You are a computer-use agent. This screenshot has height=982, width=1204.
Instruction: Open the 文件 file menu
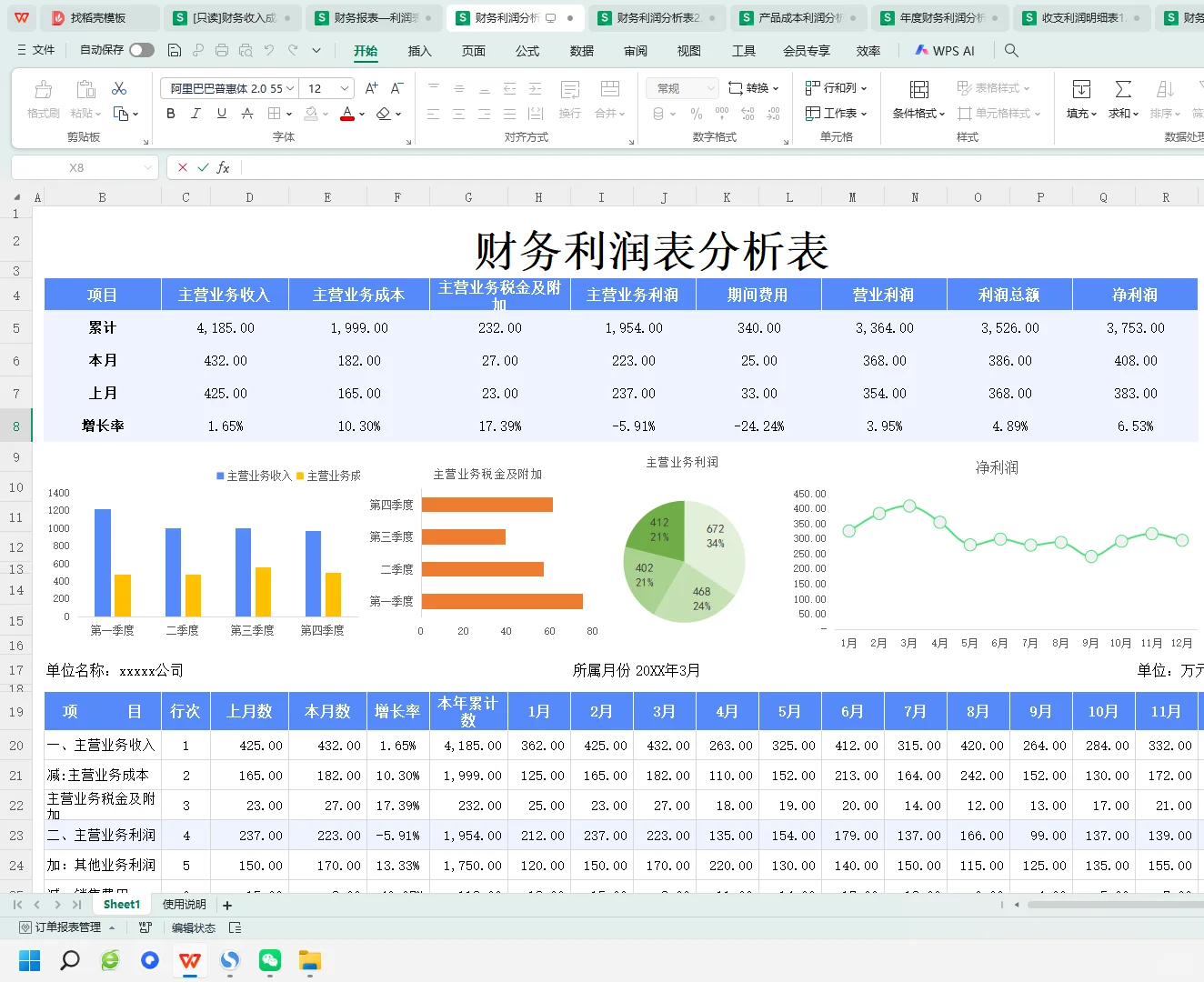(x=36, y=50)
